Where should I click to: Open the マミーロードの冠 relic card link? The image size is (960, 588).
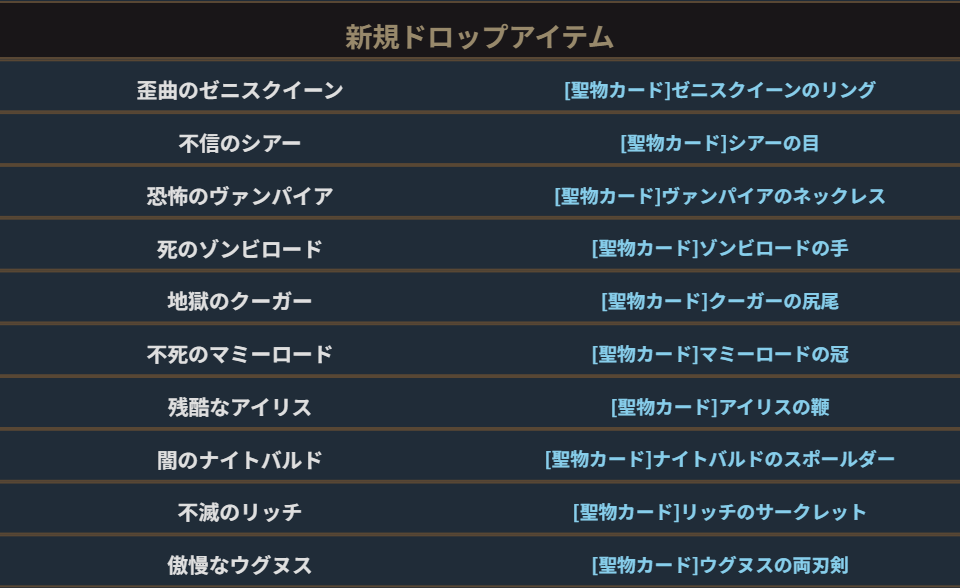coord(719,354)
